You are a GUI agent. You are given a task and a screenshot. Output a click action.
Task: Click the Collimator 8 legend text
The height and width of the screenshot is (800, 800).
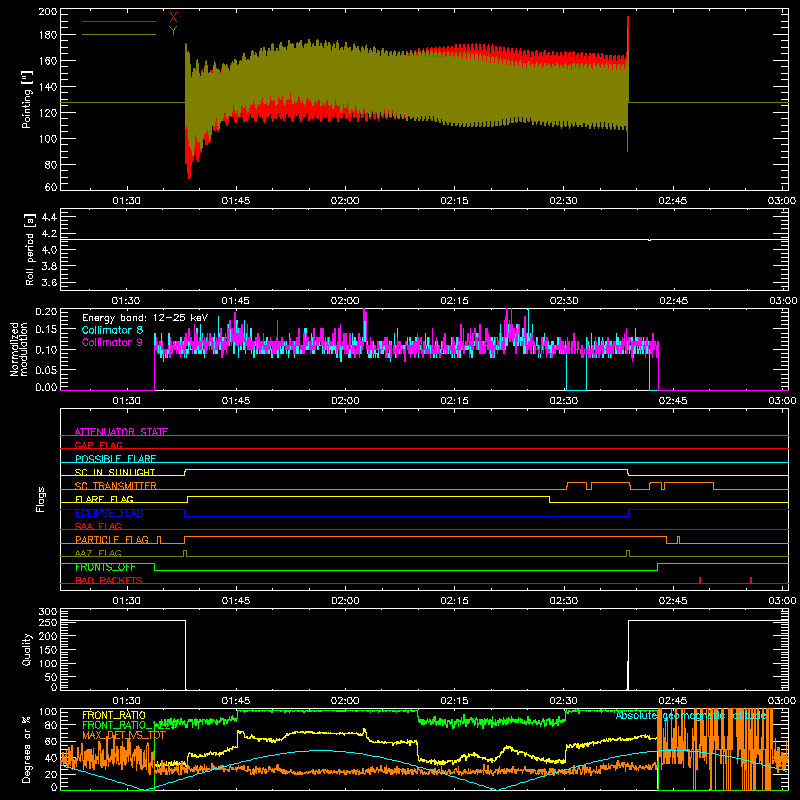[x=112, y=330]
